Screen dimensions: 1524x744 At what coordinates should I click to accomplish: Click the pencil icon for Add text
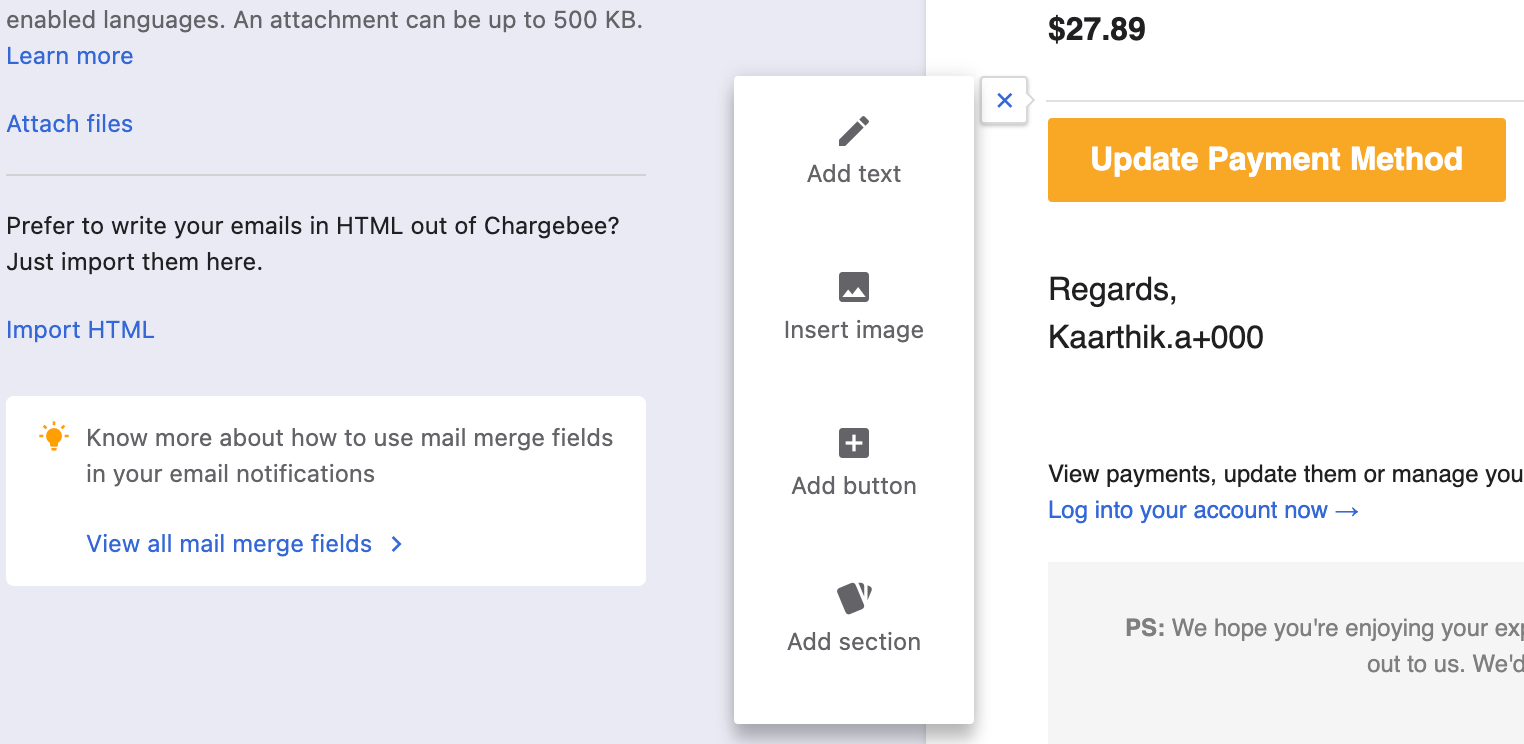pos(853,131)
